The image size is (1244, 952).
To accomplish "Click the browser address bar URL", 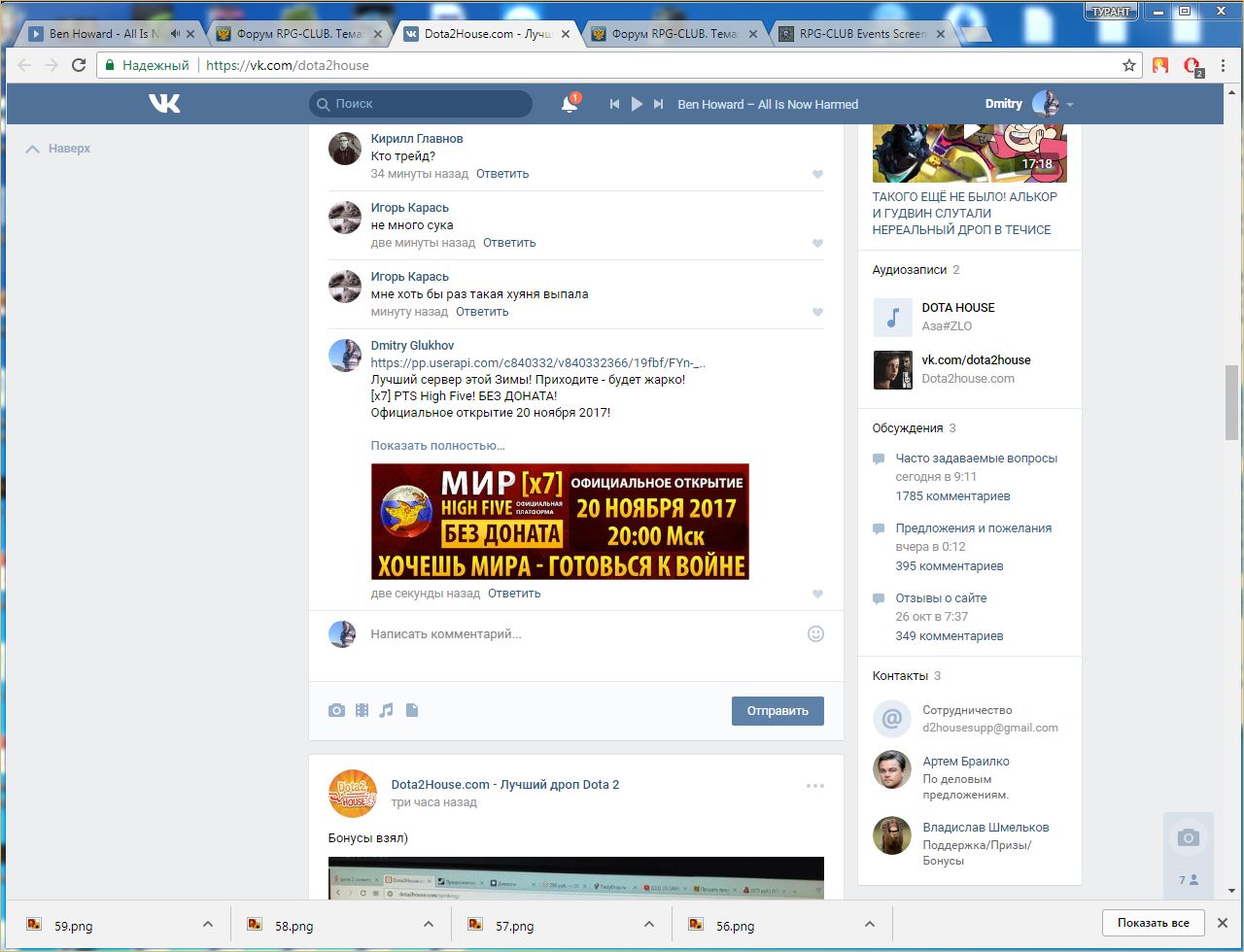I will click(x=288, y=66).
